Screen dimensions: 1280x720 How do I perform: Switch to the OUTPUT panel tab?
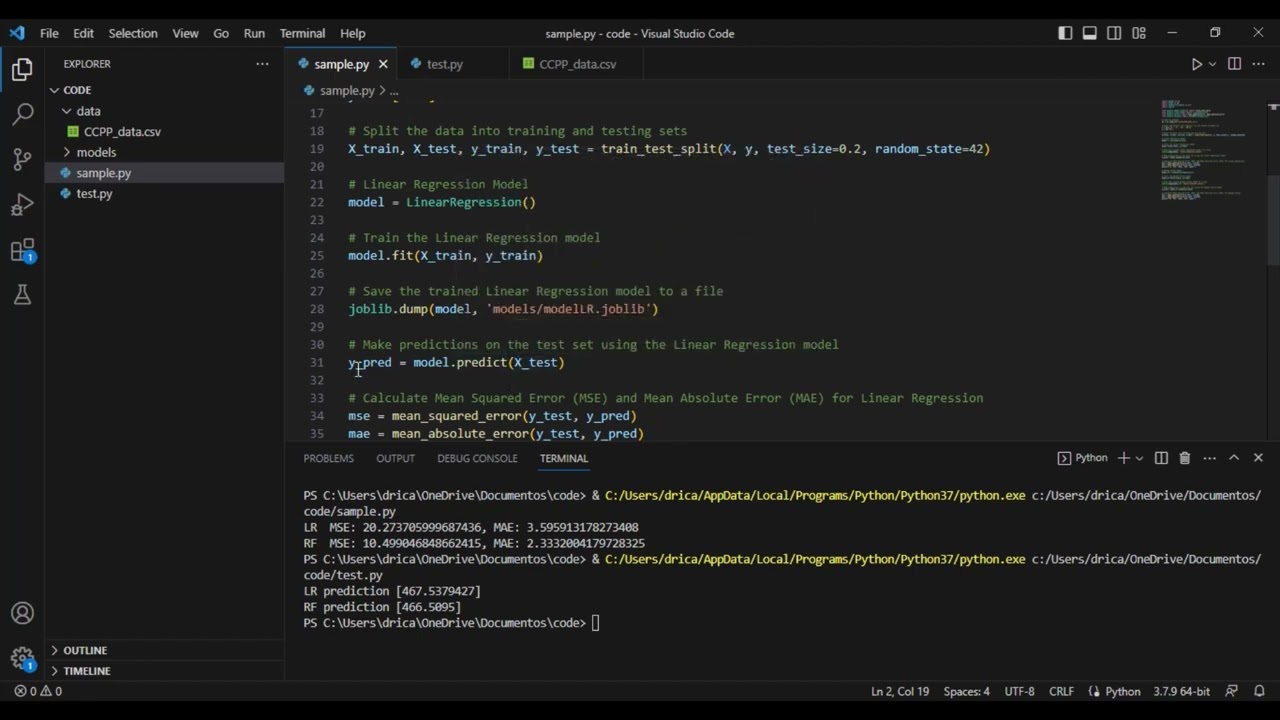click(395, 458)
